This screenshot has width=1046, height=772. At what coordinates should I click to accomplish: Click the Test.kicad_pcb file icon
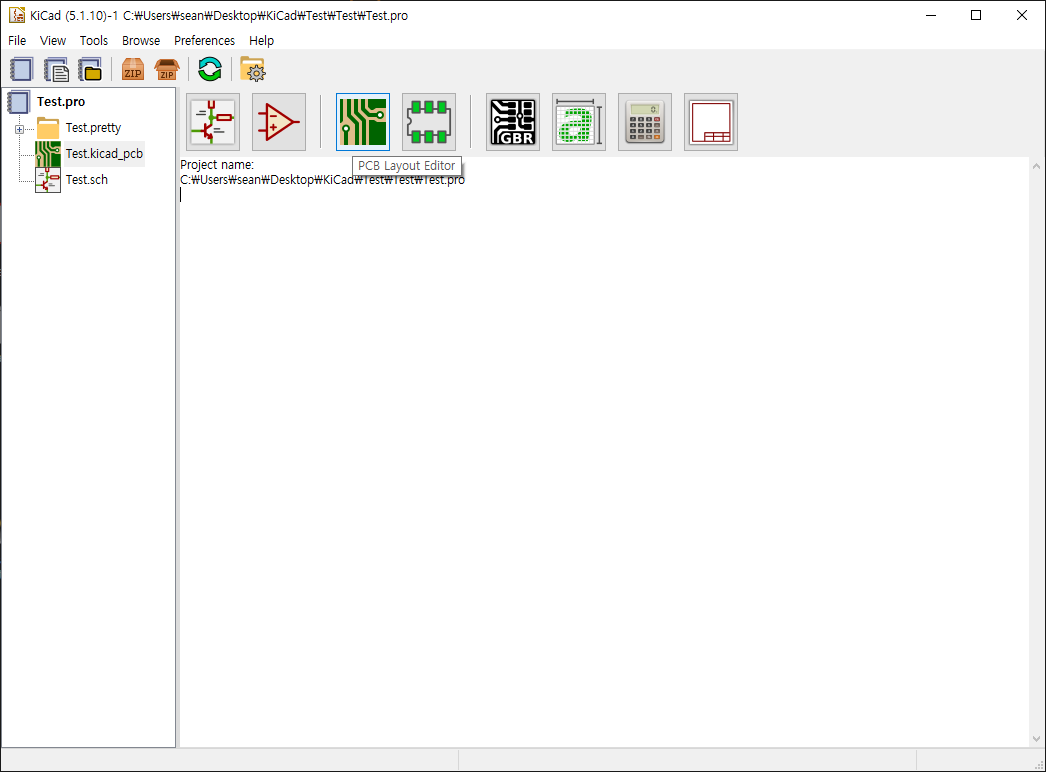tap(48, 153)
